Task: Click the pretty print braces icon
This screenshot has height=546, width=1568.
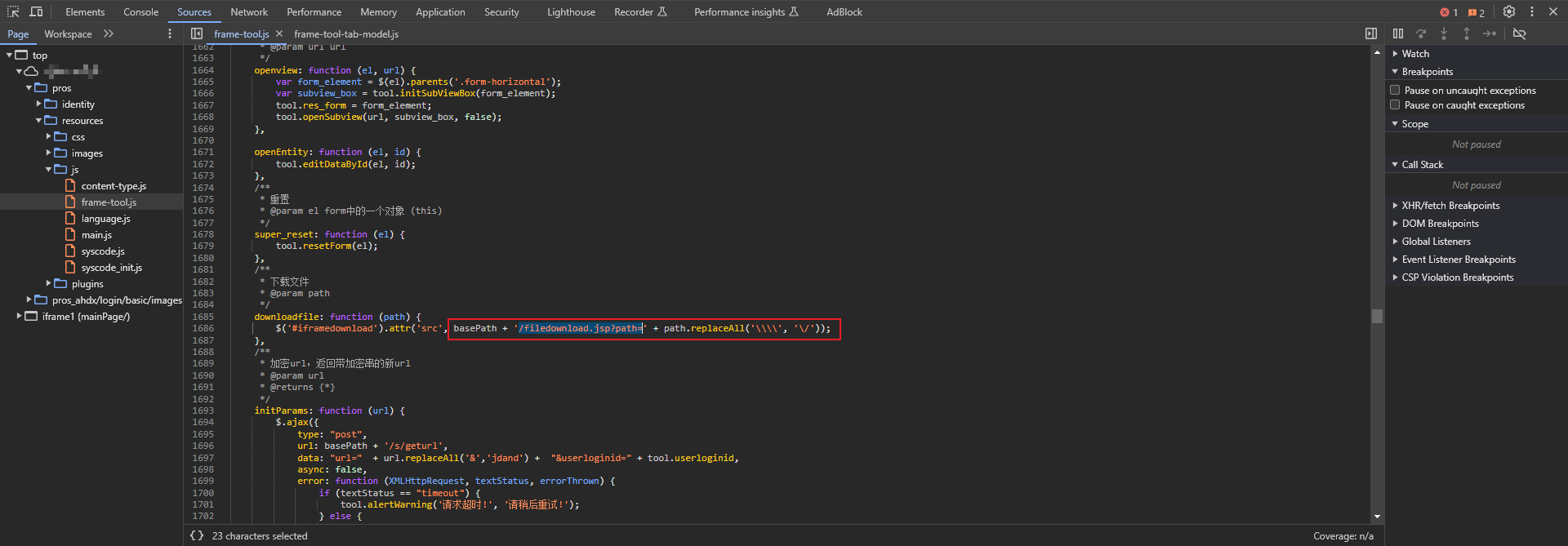Action: point(196,535)
